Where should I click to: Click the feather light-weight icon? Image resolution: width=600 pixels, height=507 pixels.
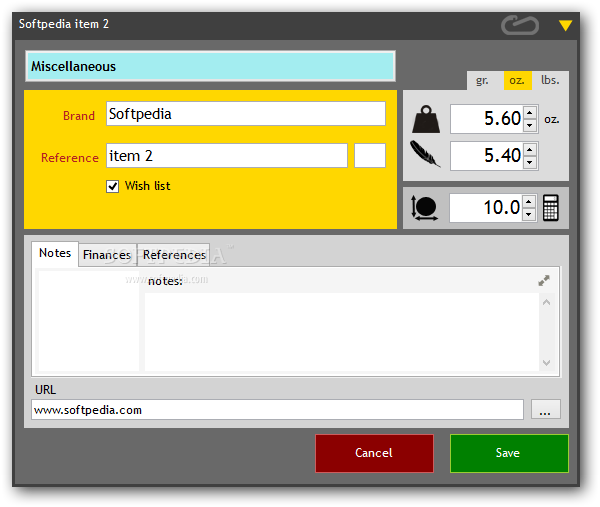425,154
